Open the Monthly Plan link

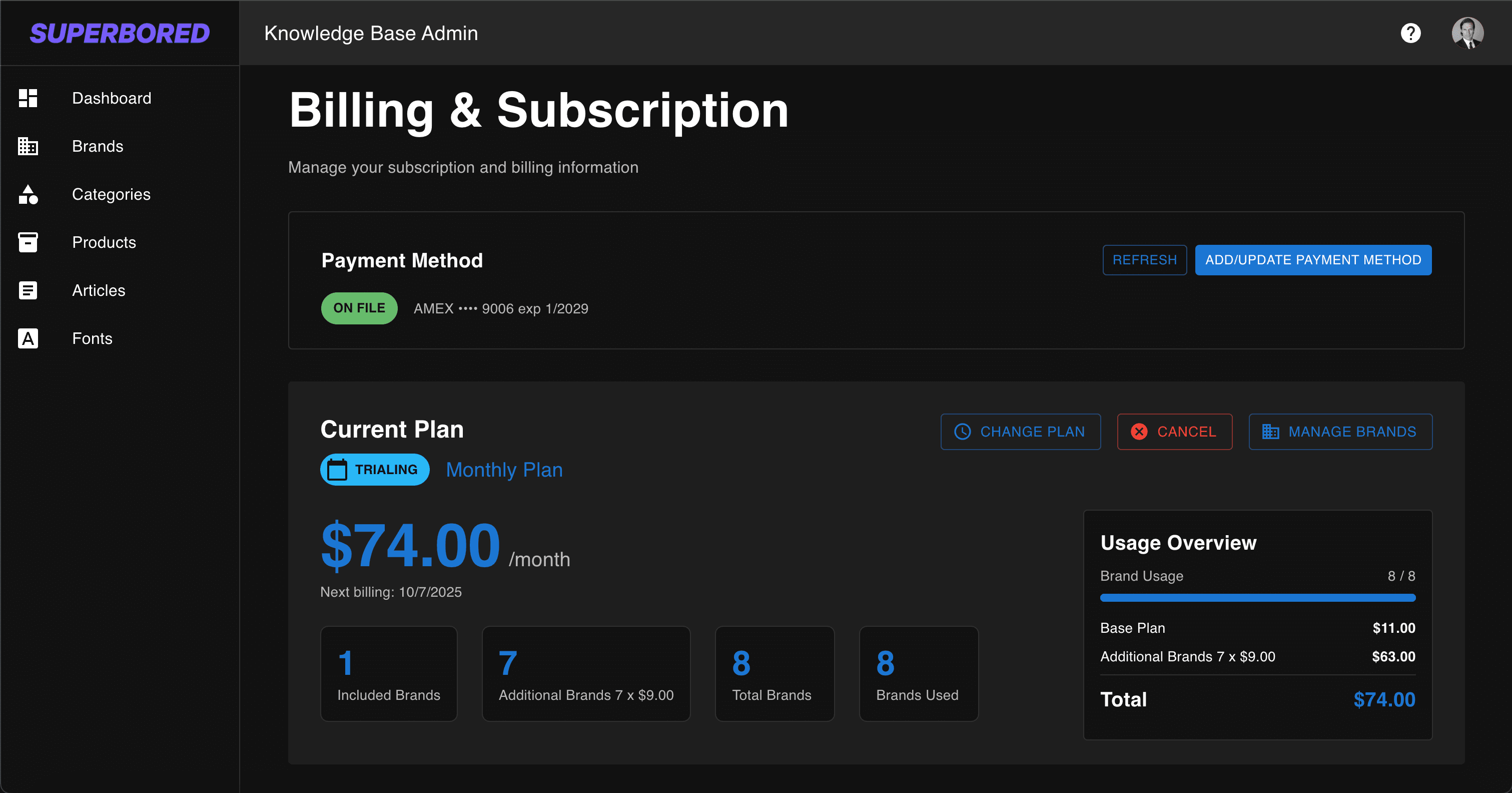tap(504, 469)
